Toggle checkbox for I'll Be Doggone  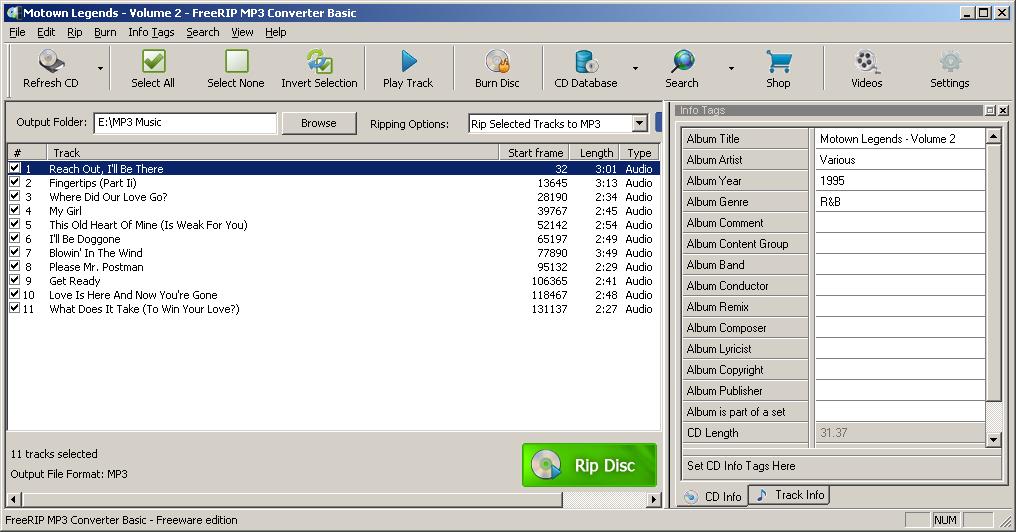tap(15, 238)
